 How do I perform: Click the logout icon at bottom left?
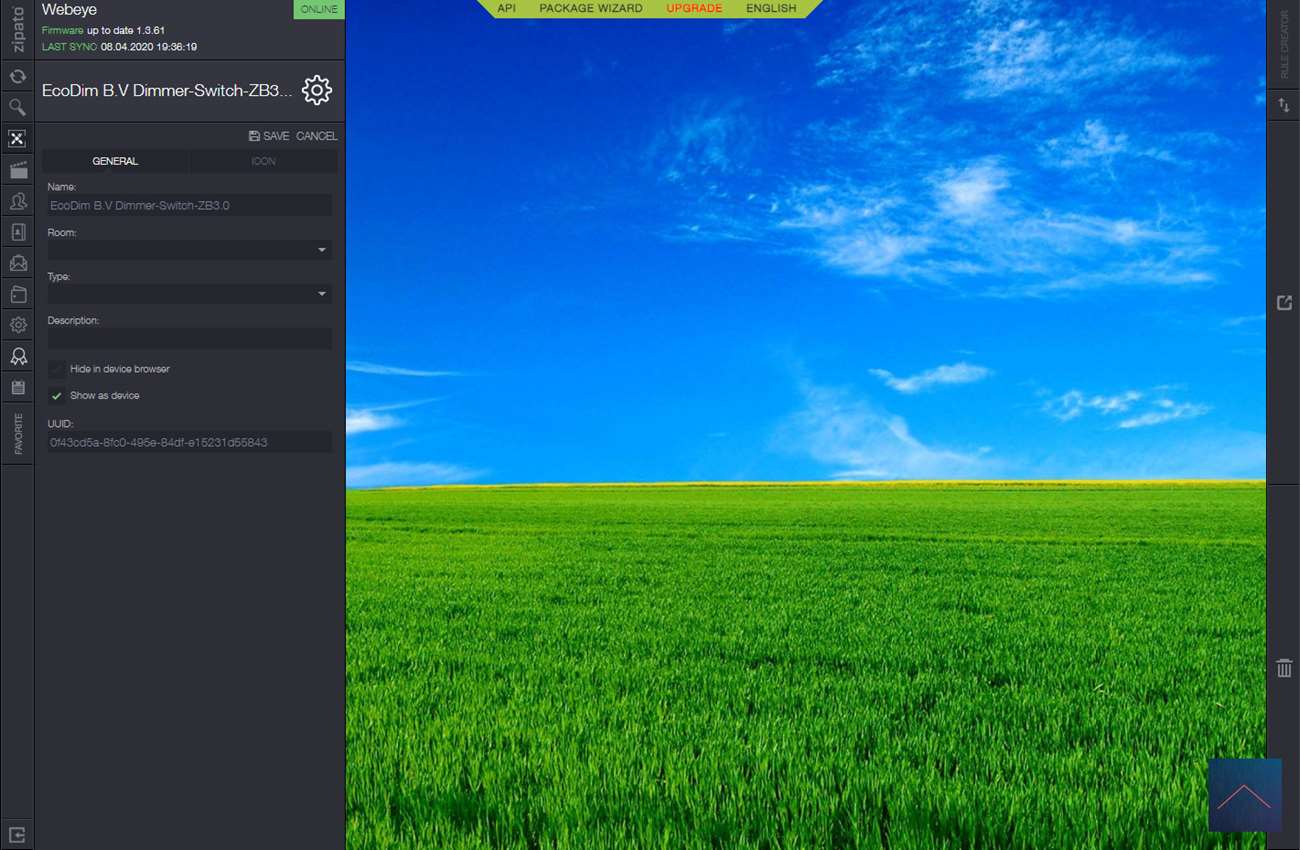pos(17,834)
